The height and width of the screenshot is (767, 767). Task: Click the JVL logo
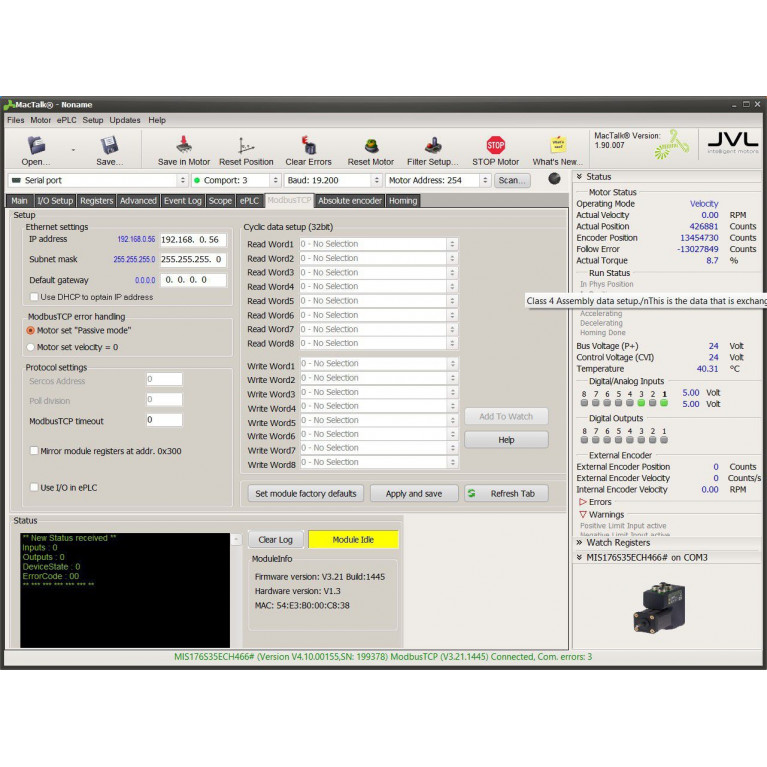[732, 143]
